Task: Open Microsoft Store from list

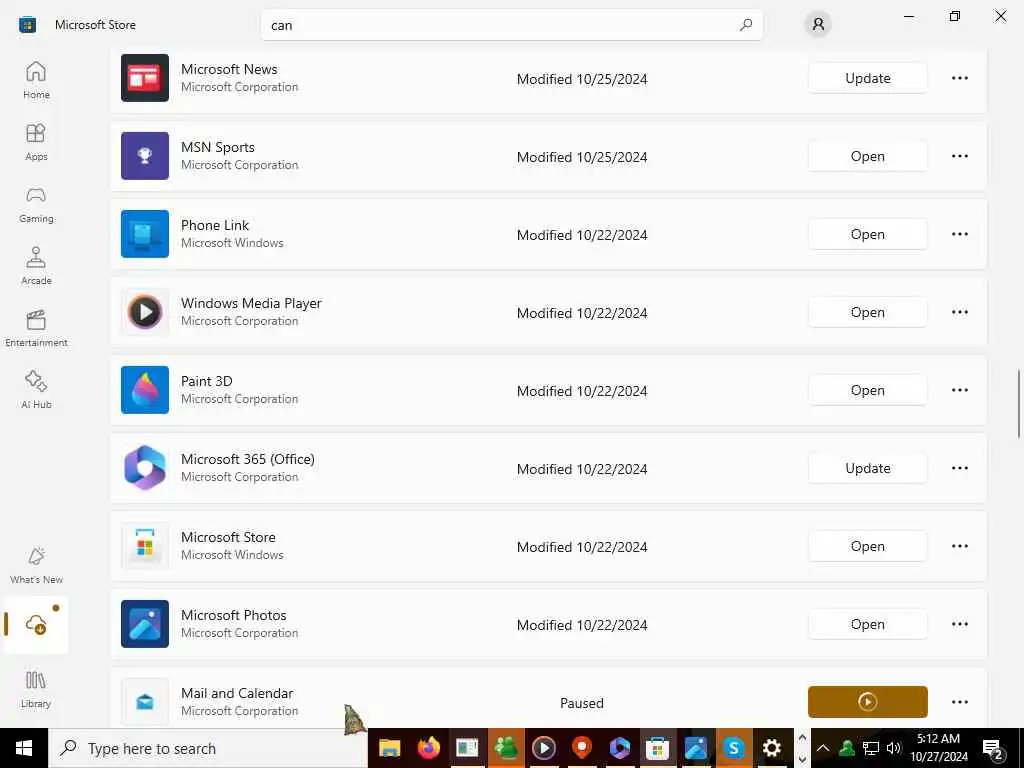Action: coord(867,546)
